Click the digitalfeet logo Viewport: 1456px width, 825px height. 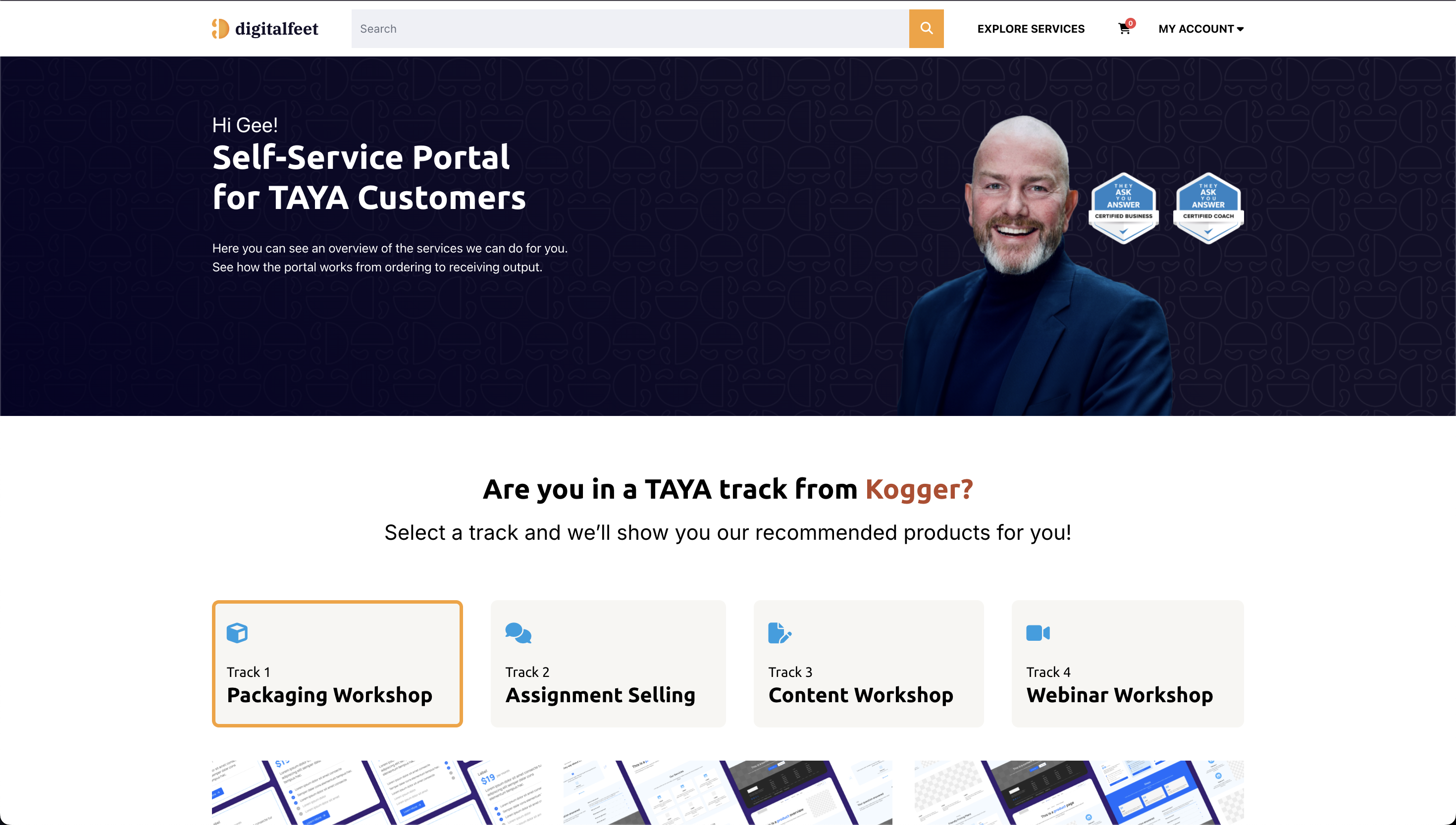tap(264, 28)
